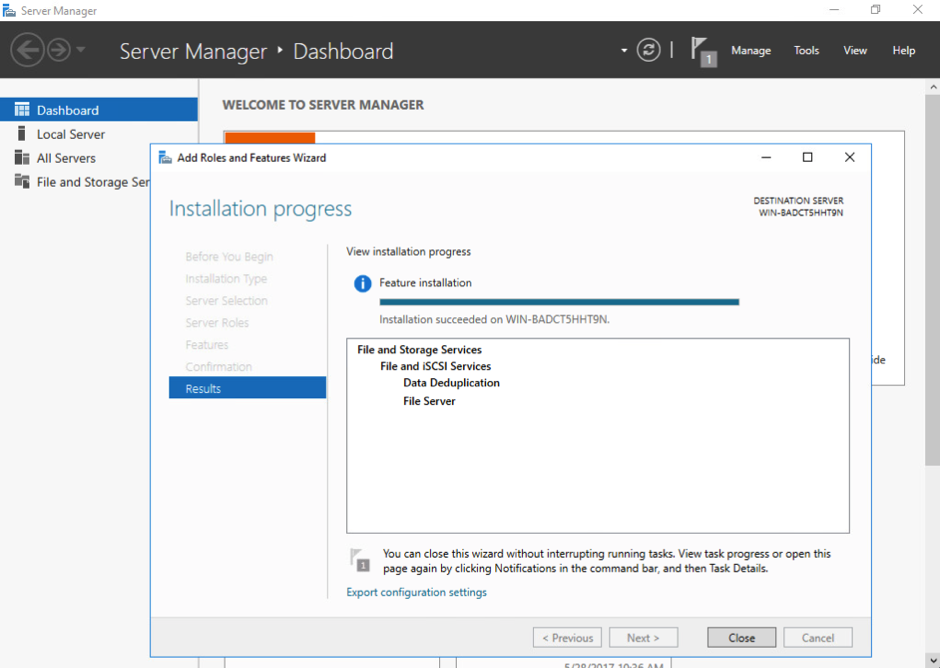This screenshot has width=940, height=668.
Task: Select Confirmation step in wizard sidebar
Action: coord(218,366)
